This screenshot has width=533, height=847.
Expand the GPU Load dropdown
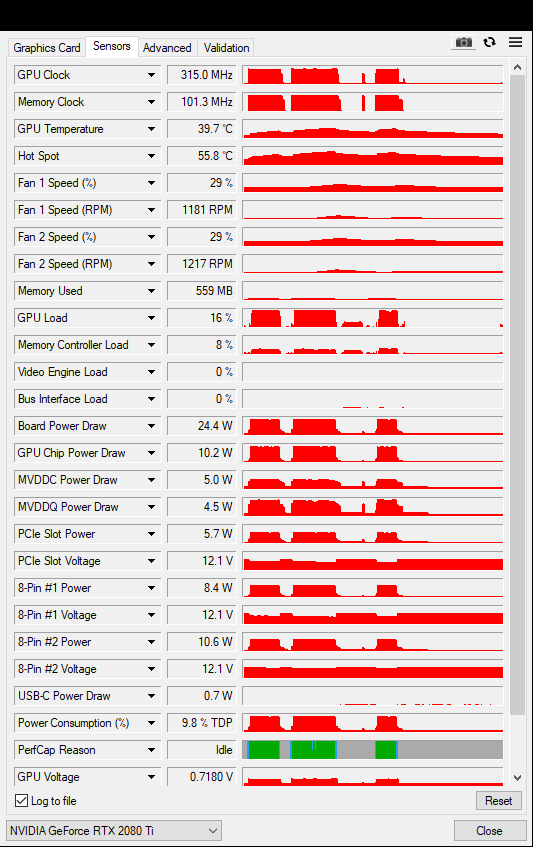pyautogui.click(x=151, y=318)
